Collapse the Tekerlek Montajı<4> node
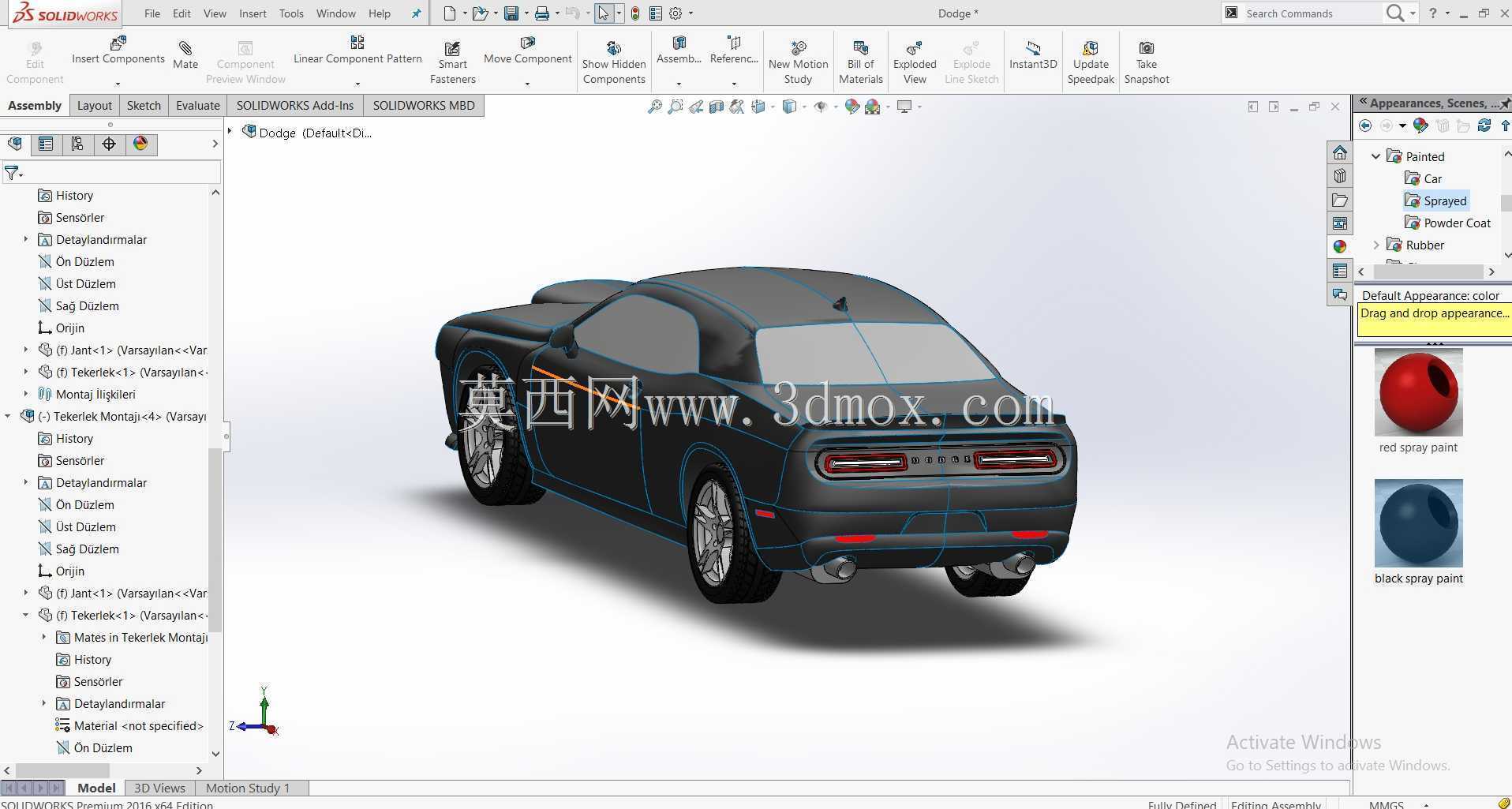 (8, 416)
